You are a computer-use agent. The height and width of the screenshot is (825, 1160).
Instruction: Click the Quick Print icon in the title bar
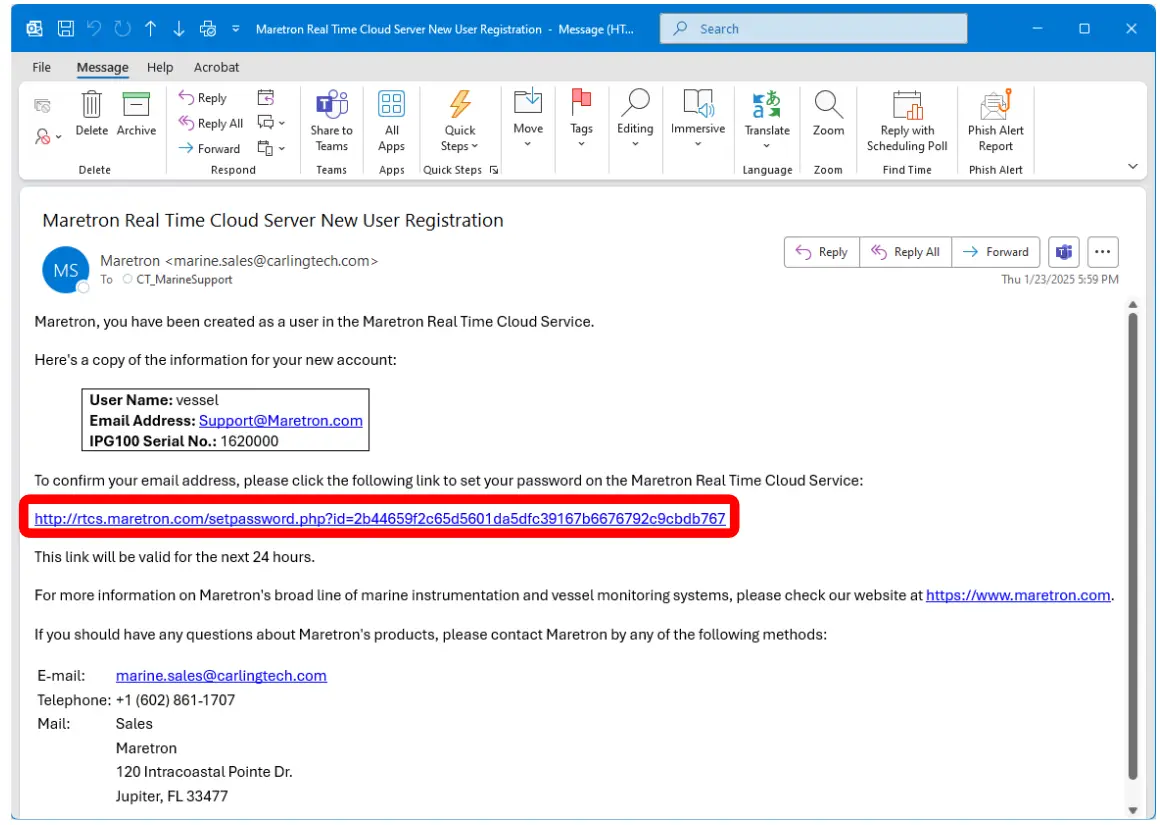[208, 29]
